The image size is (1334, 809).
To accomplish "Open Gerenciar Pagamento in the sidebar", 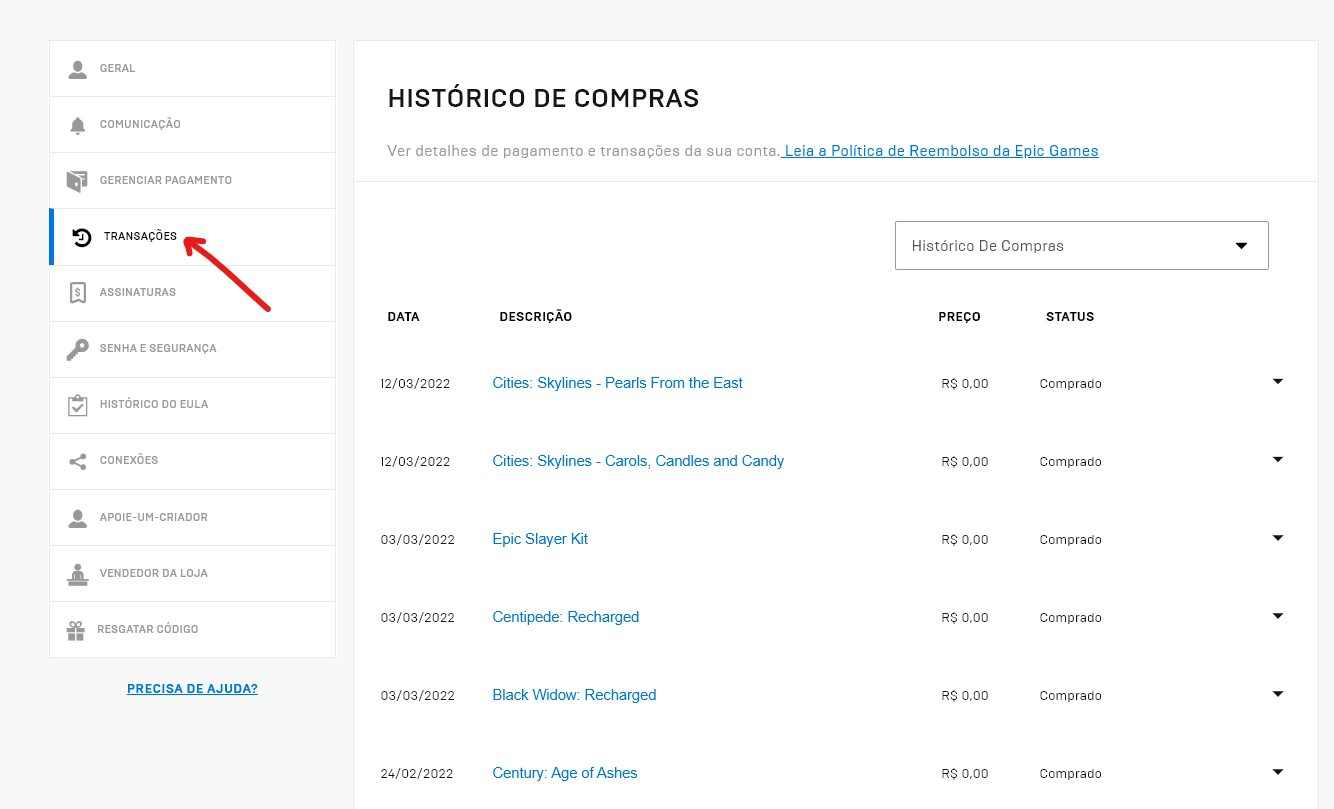I will 192,181.
